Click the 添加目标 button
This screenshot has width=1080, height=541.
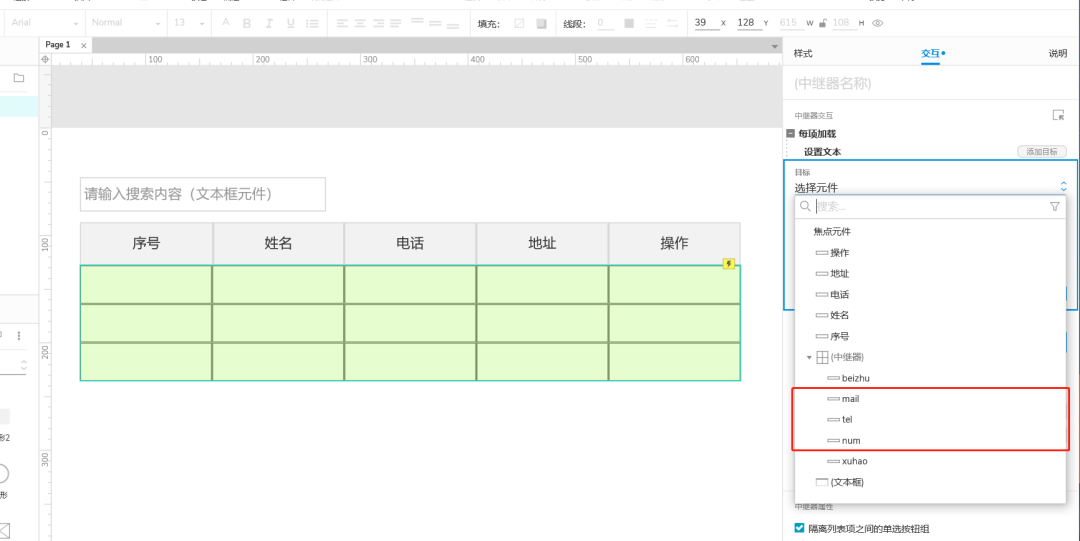pyautogui.click(x=1041, y=152)
